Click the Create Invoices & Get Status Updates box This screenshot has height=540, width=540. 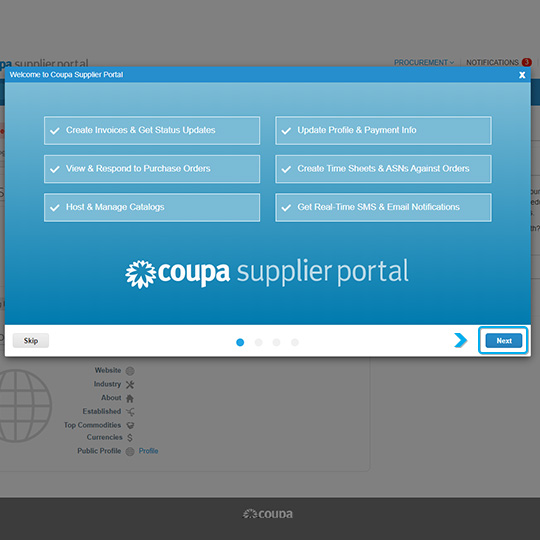[x=152, y=131]
